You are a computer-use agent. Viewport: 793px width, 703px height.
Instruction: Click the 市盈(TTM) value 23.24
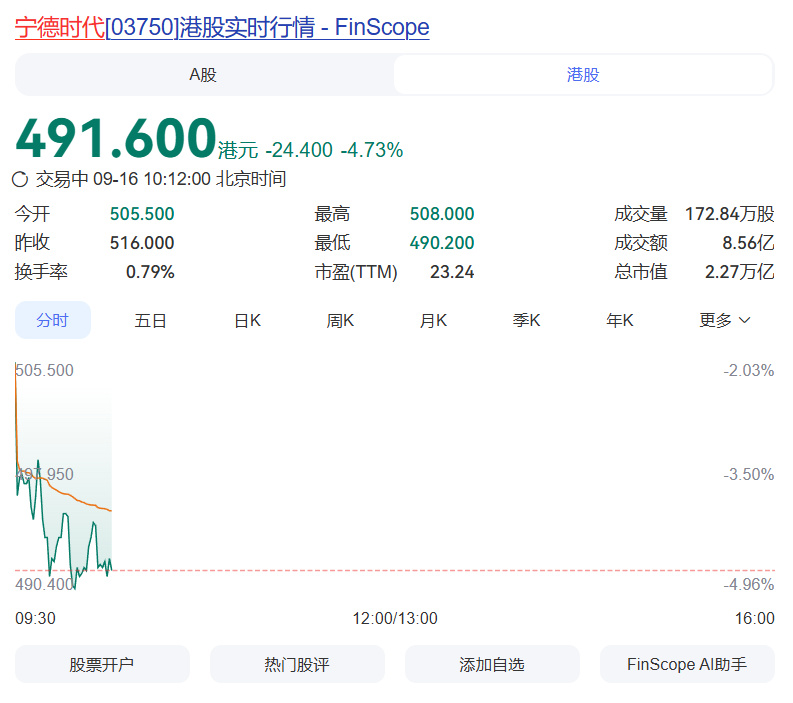point(452,272)
